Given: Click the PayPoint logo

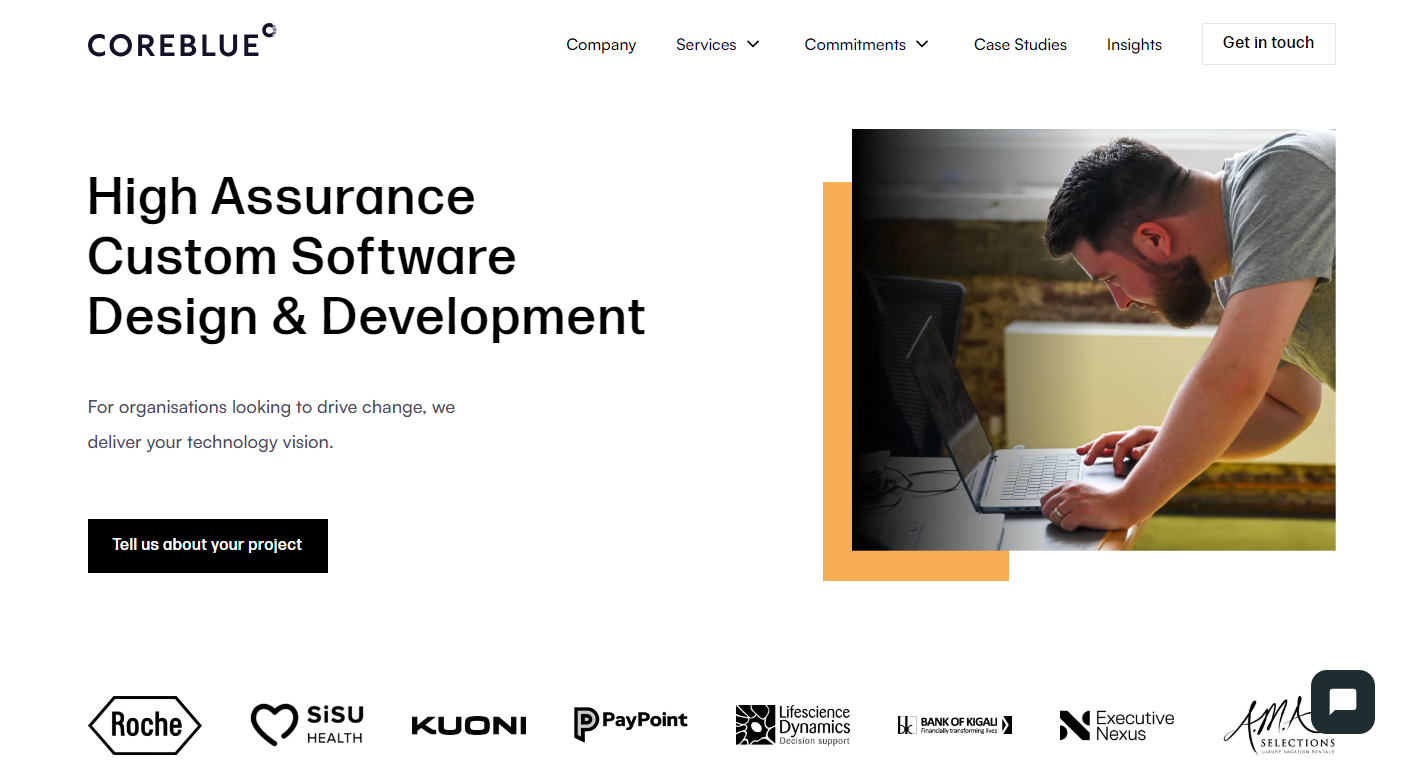Looking at the screenshot, I should (x=631, y=723).
